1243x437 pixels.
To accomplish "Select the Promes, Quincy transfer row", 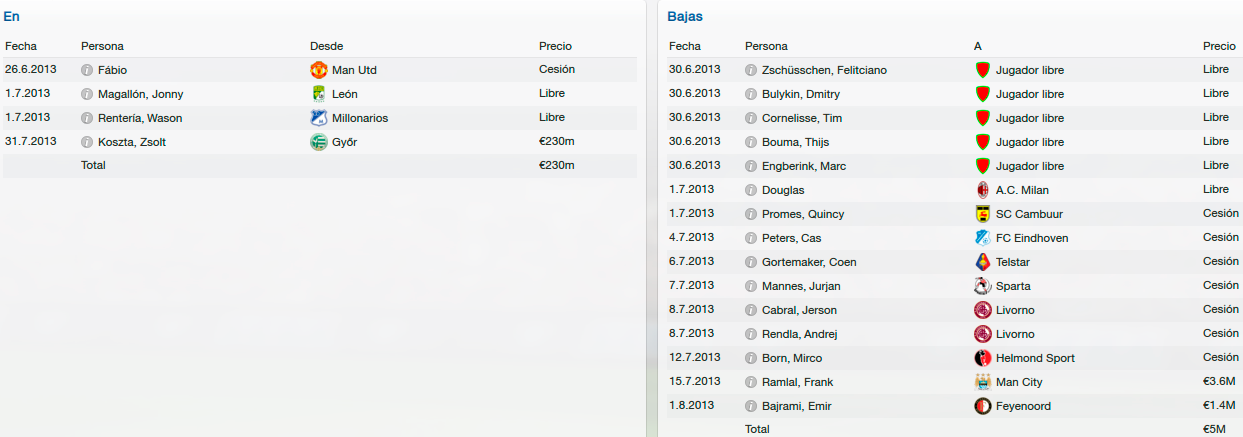I will coord(954,214).
